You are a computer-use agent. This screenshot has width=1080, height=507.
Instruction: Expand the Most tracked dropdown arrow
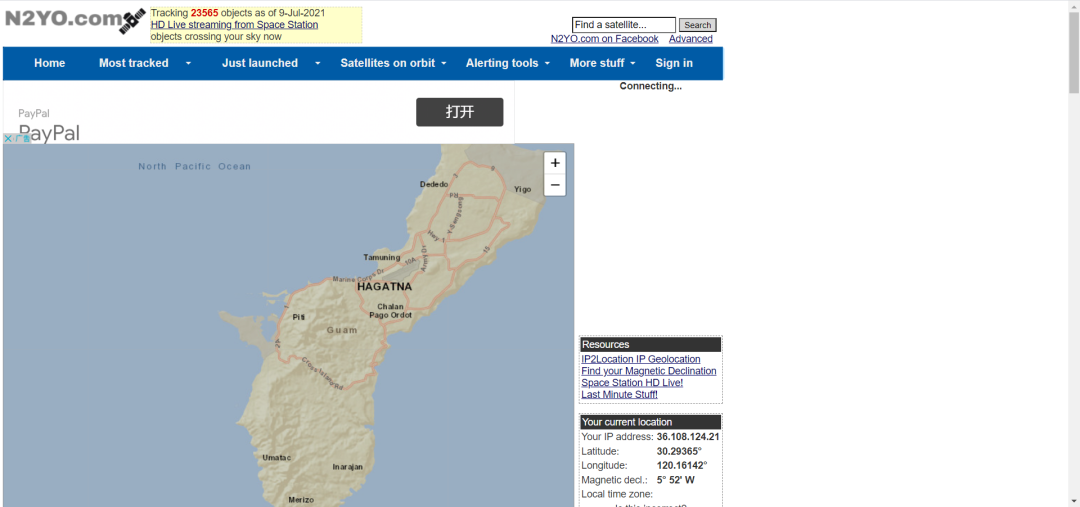tap(188, 63)
